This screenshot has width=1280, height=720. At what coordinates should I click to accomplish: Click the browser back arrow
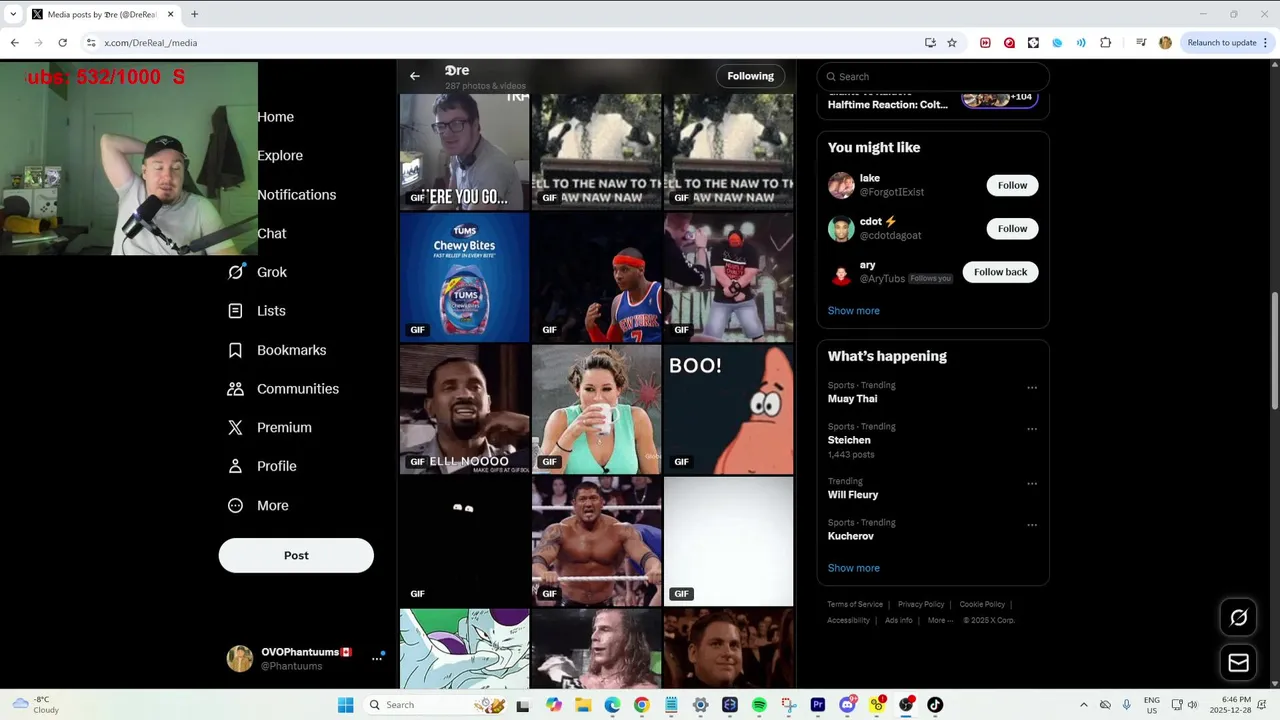coord(15,43)
